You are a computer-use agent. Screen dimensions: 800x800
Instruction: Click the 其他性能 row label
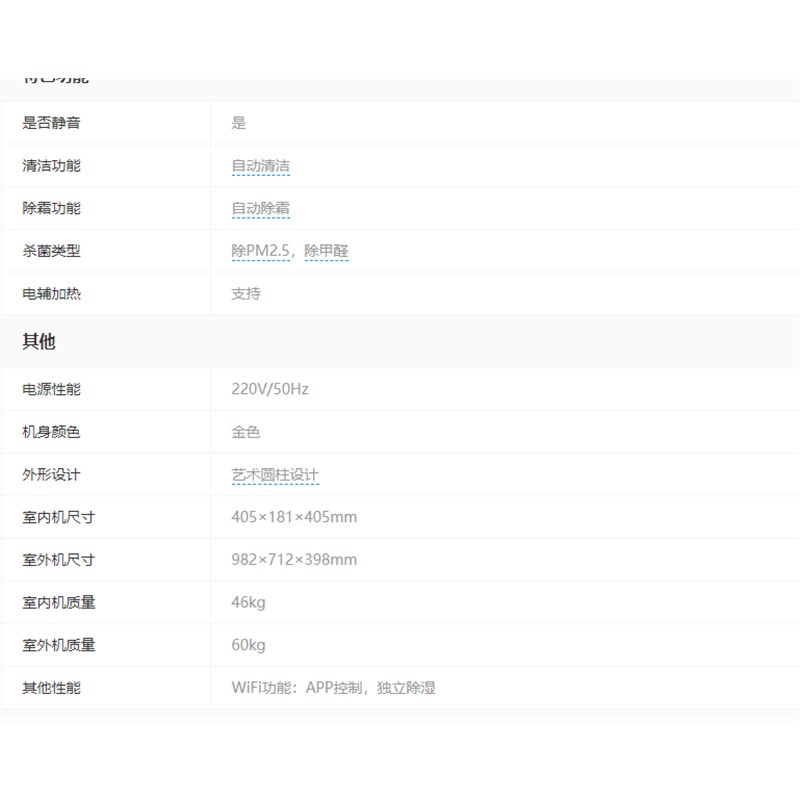coord(52,688)
